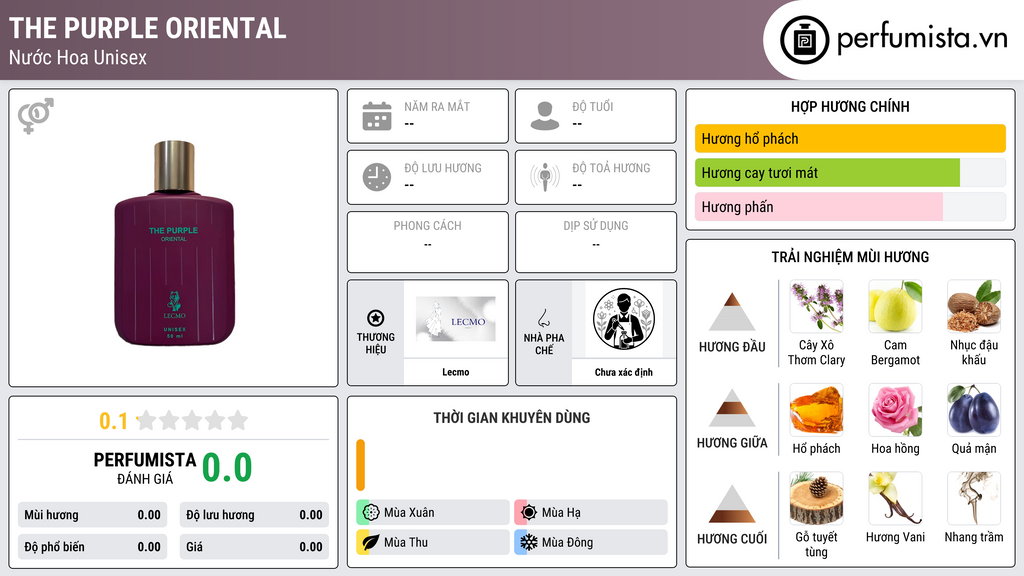Click the Hương Giữa pyramid icon

coord(732,408)
